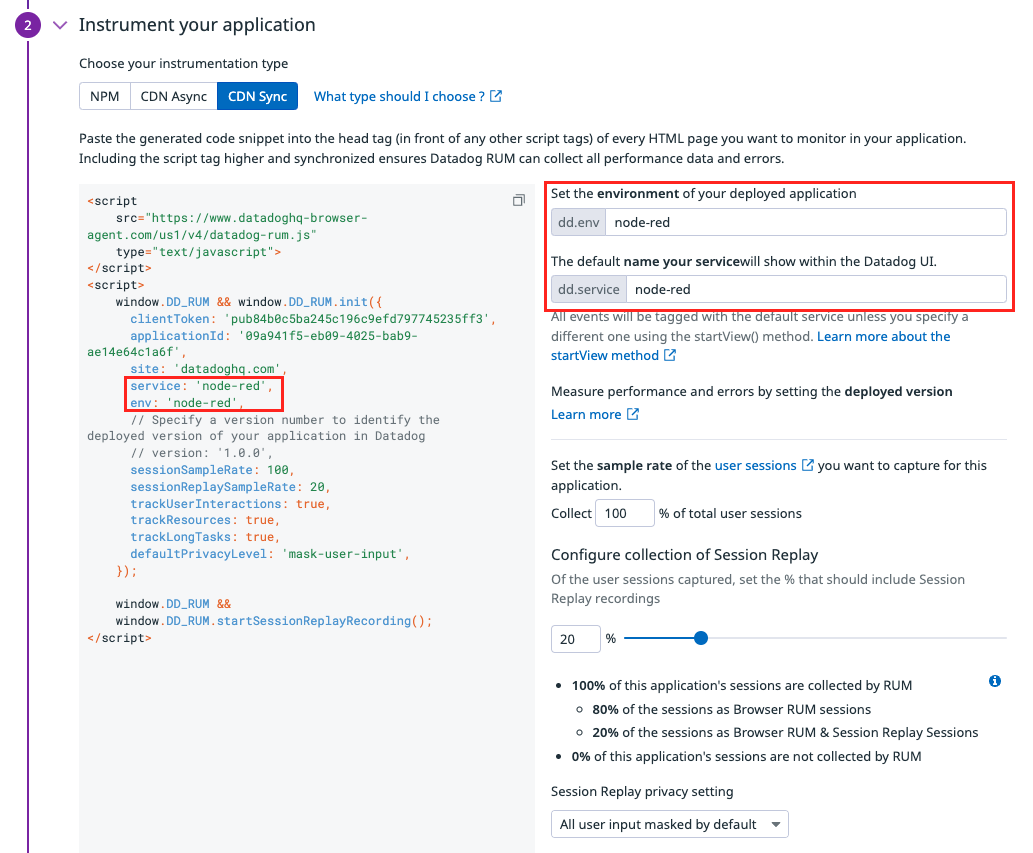Screen dimensions: 1033x853
Task: Click the 'Configure collection of Session Replay' heading
Action: tap(684, 555)
